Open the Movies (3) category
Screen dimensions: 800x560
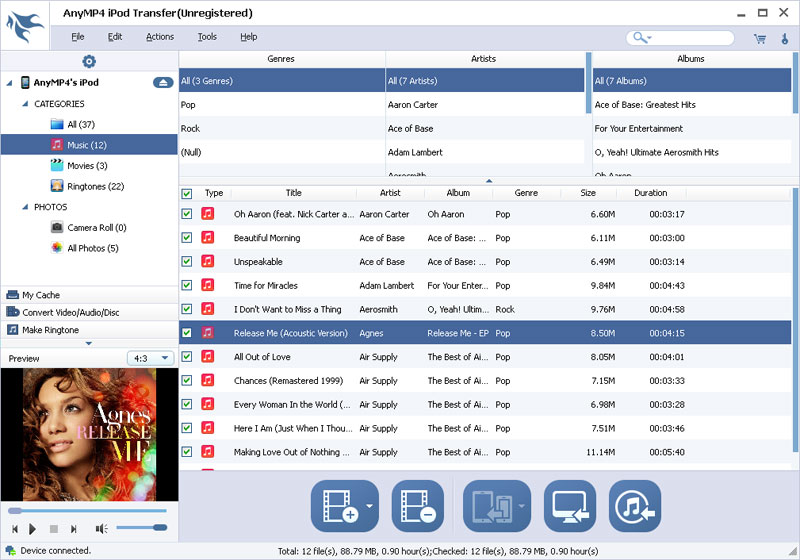point(87,166)
